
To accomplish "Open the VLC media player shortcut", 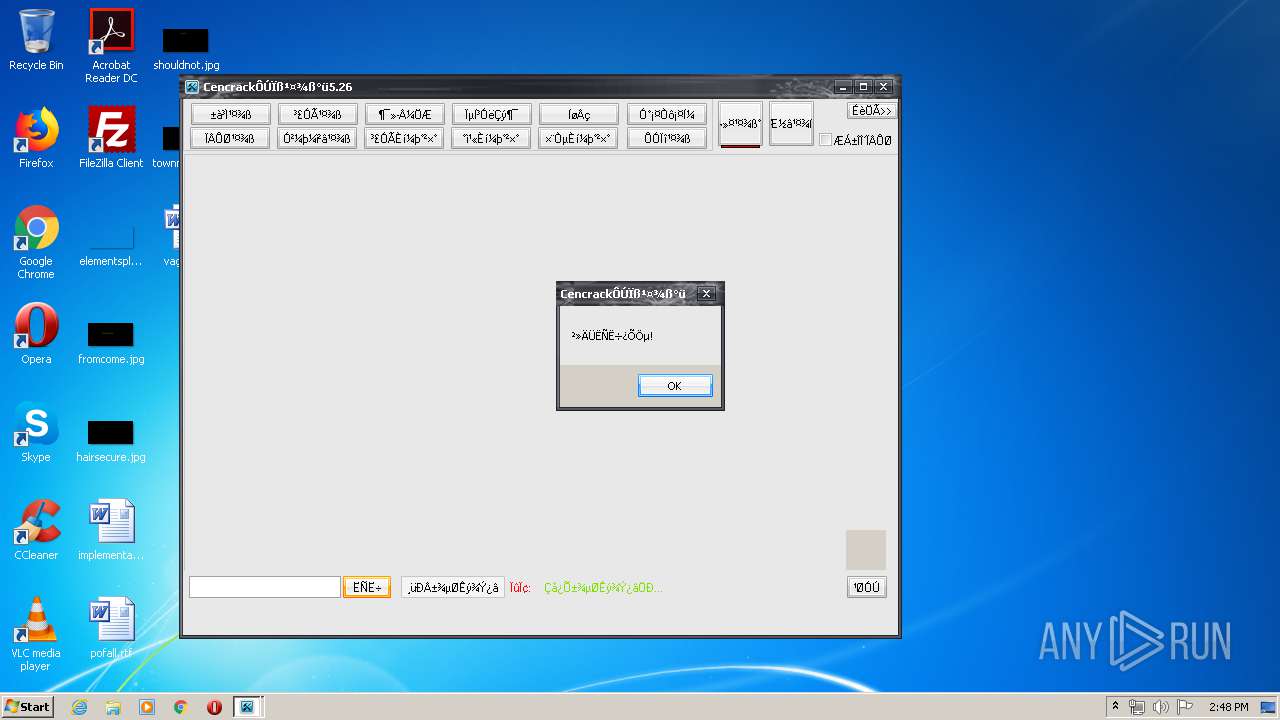I will (36, 634).
